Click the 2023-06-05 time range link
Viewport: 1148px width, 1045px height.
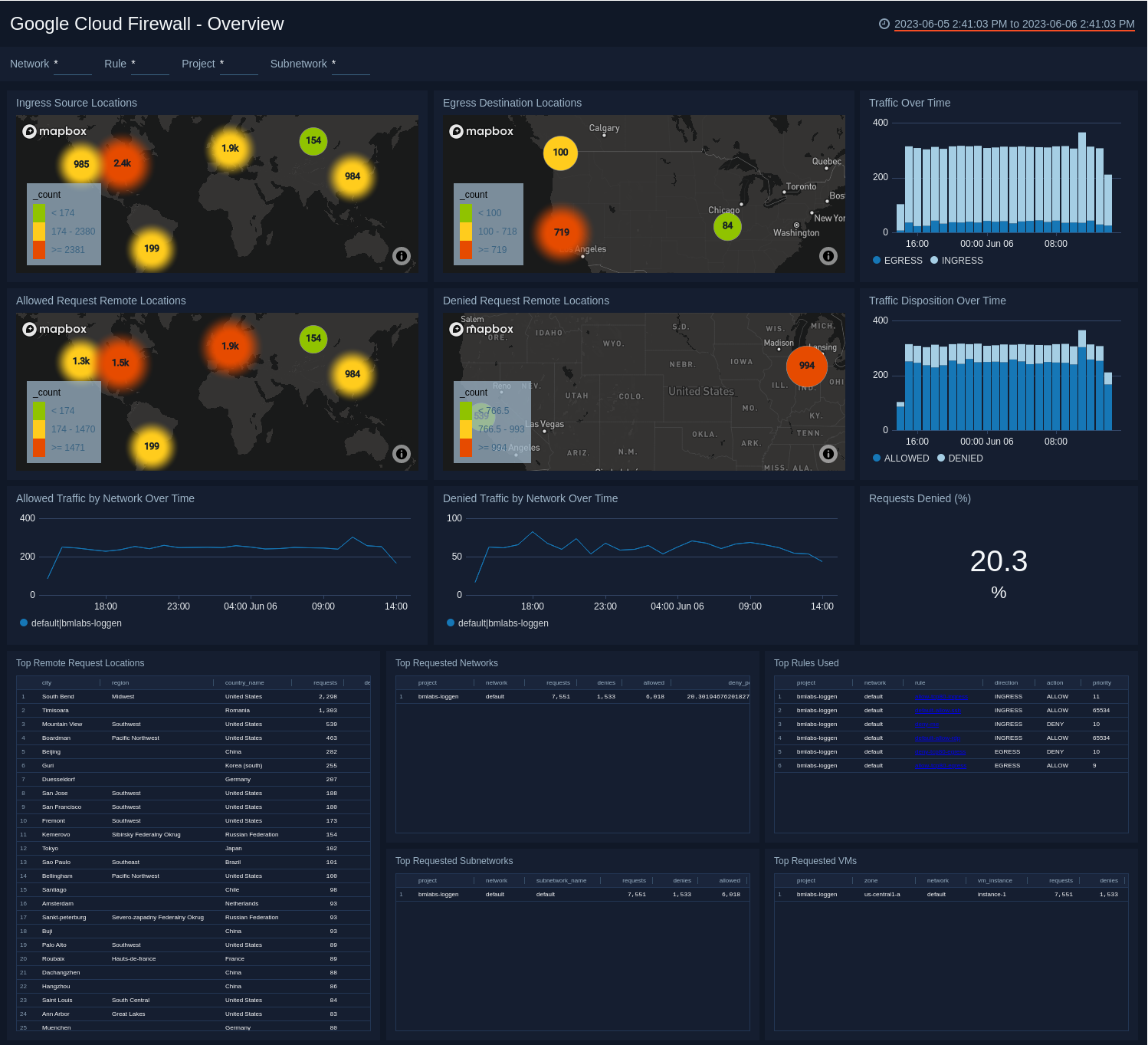click(x=1014, y=24)
